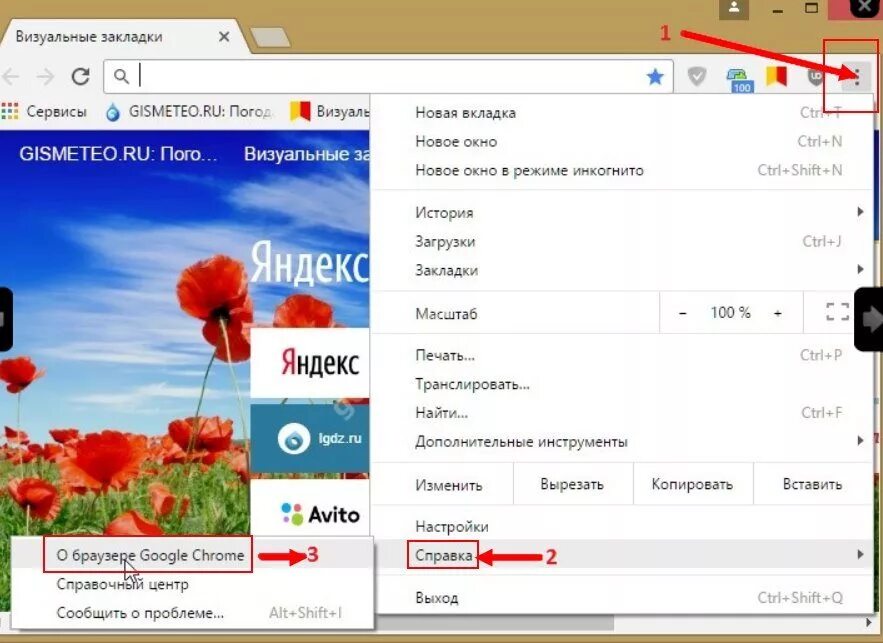Choose Печать... menu item
Screen dimensions: 883x643
click(x=622, y=355)
